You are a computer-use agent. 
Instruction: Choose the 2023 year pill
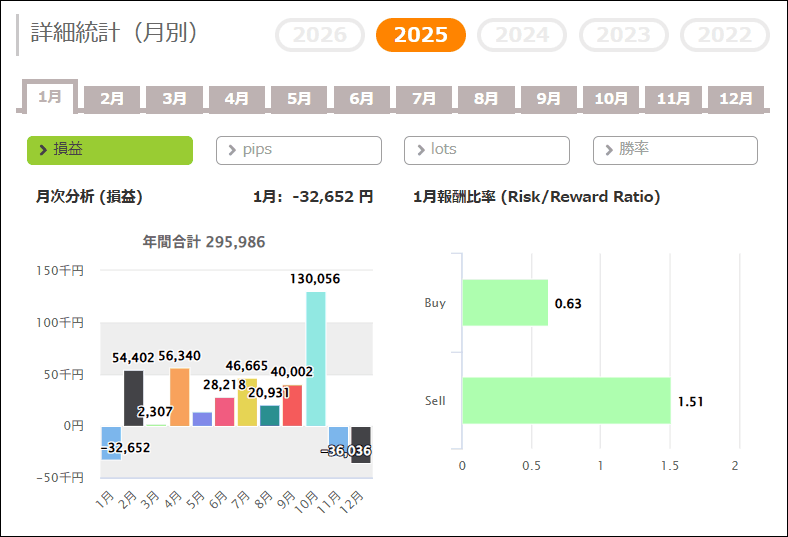click(x=624, y=35)
